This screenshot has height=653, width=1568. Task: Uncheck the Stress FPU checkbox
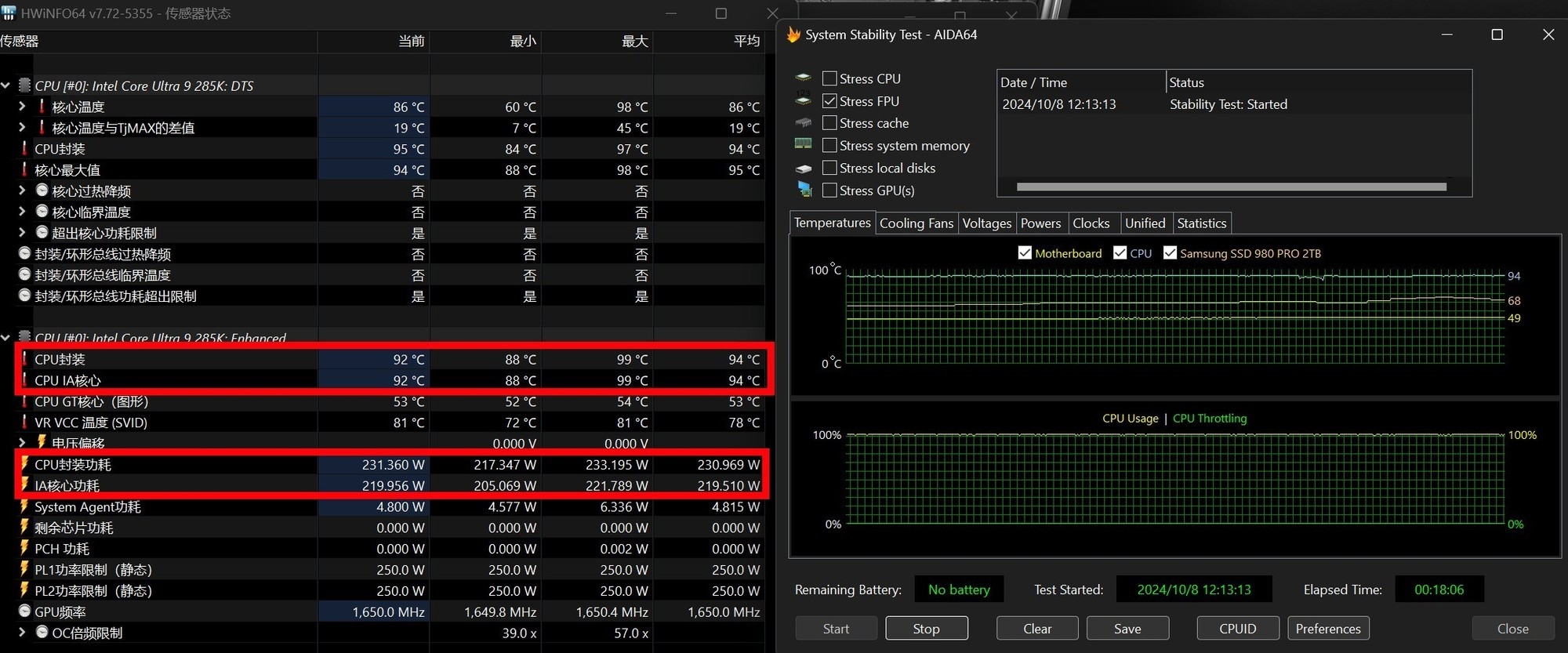(829, 101)
